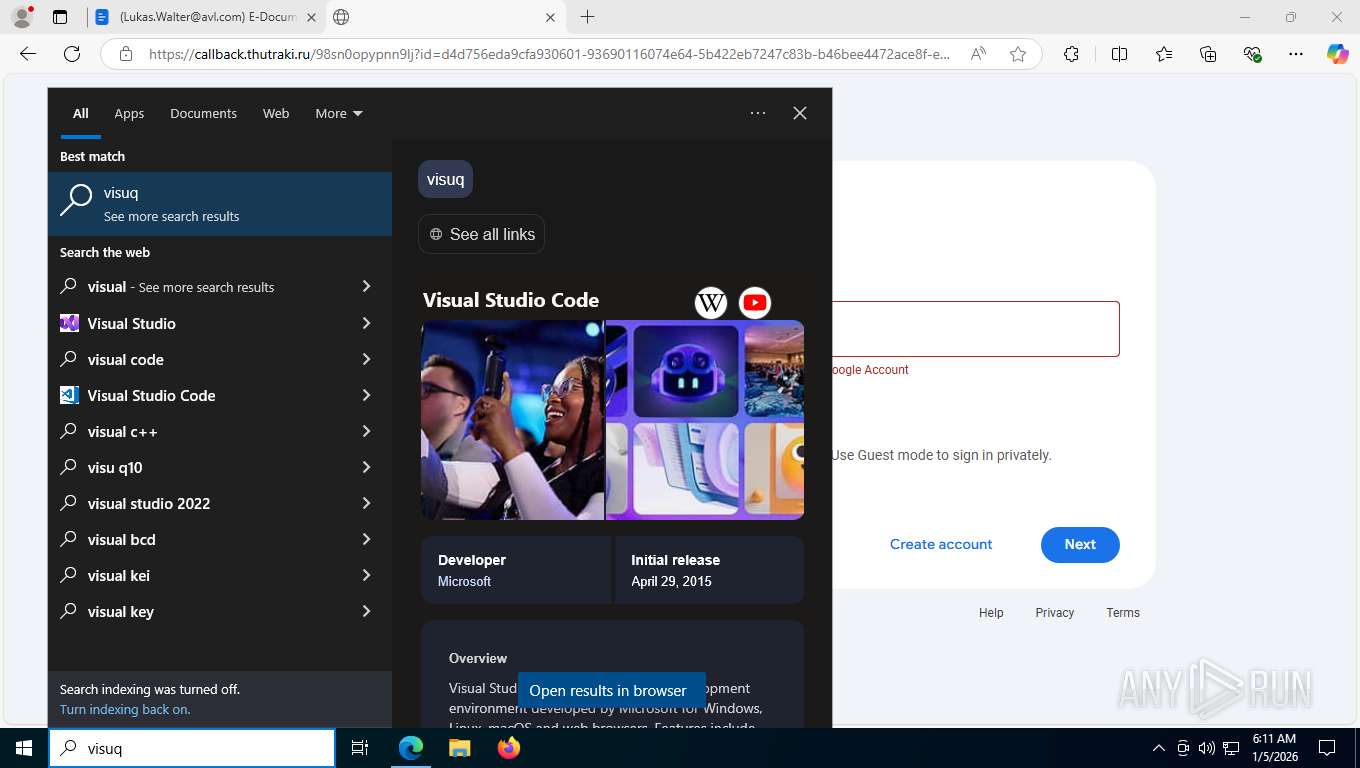Select the Web search tab
The height and width of the screenshot is (768, 1360).
276,113
